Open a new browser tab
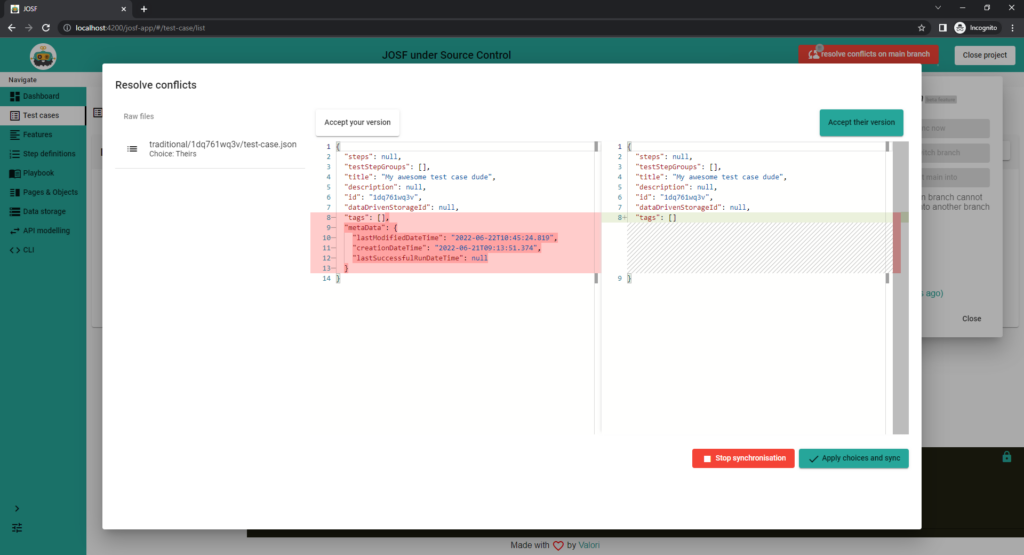Image resolution: width=1024 pixels, height=555 pixels. [x=144, y=8]
